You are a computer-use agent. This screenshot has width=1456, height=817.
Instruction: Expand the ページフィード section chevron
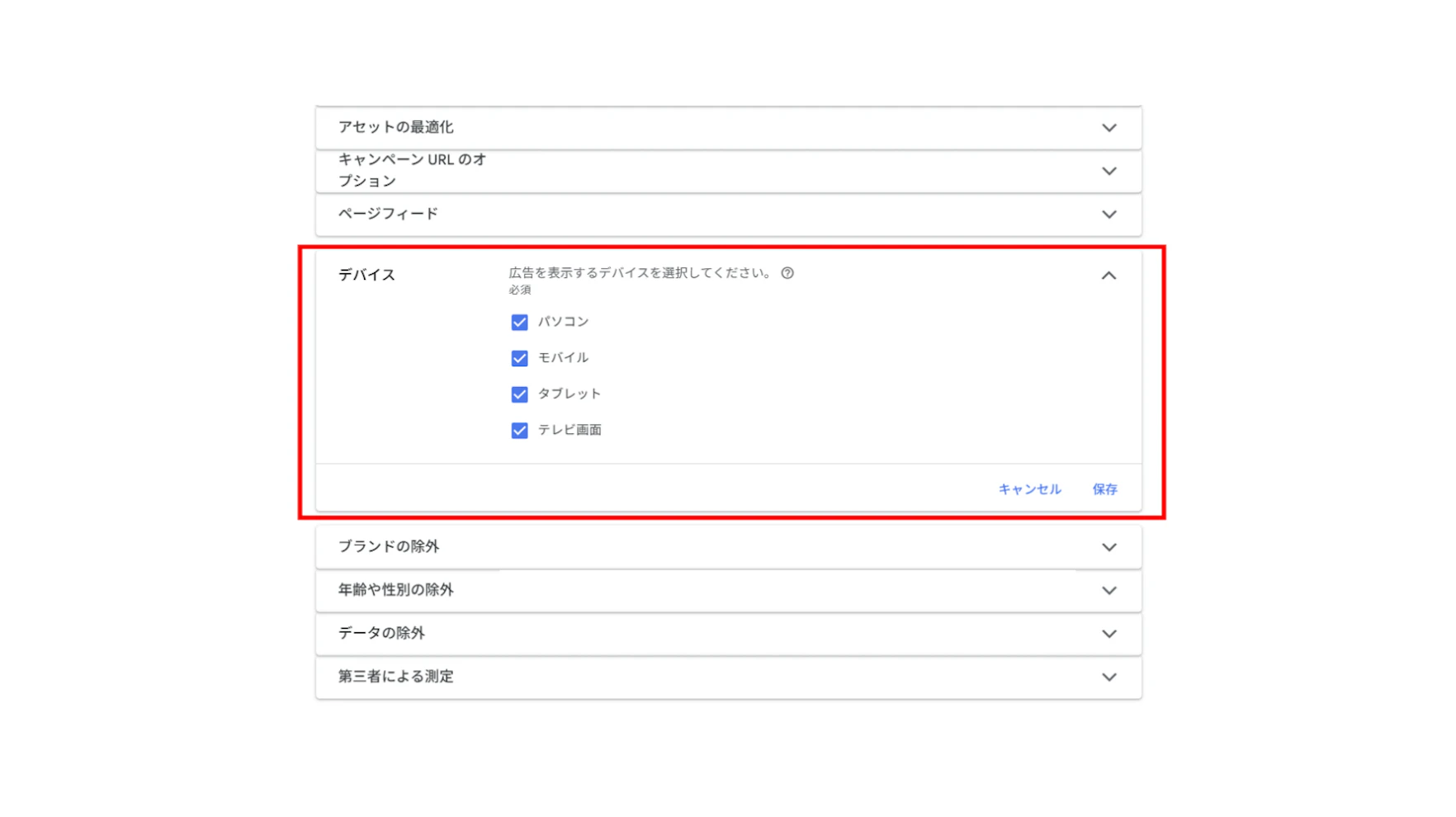pyautogui.click(x=1109, y=215)
